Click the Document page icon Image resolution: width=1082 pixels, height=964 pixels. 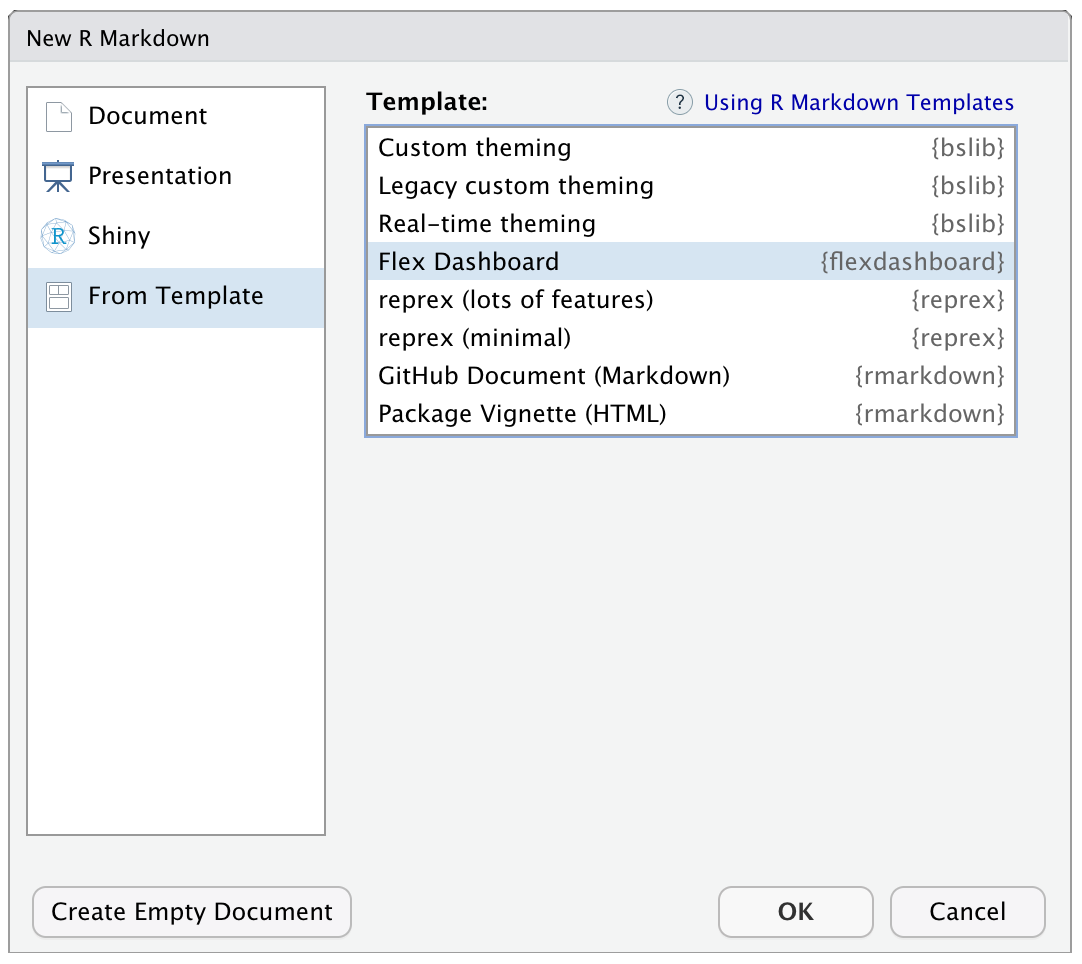59,117
